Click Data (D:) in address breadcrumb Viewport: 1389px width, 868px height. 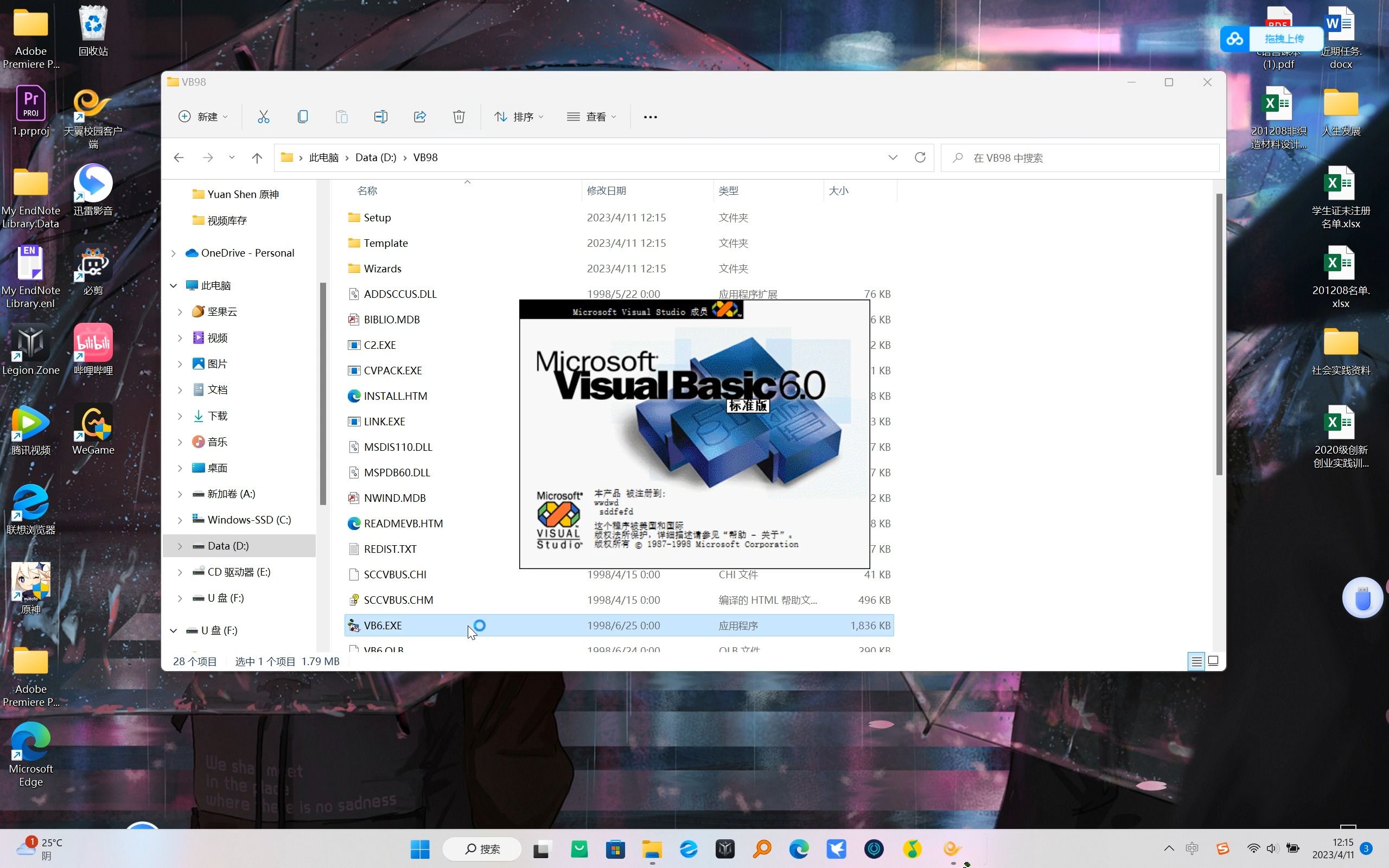click(375, 157)
